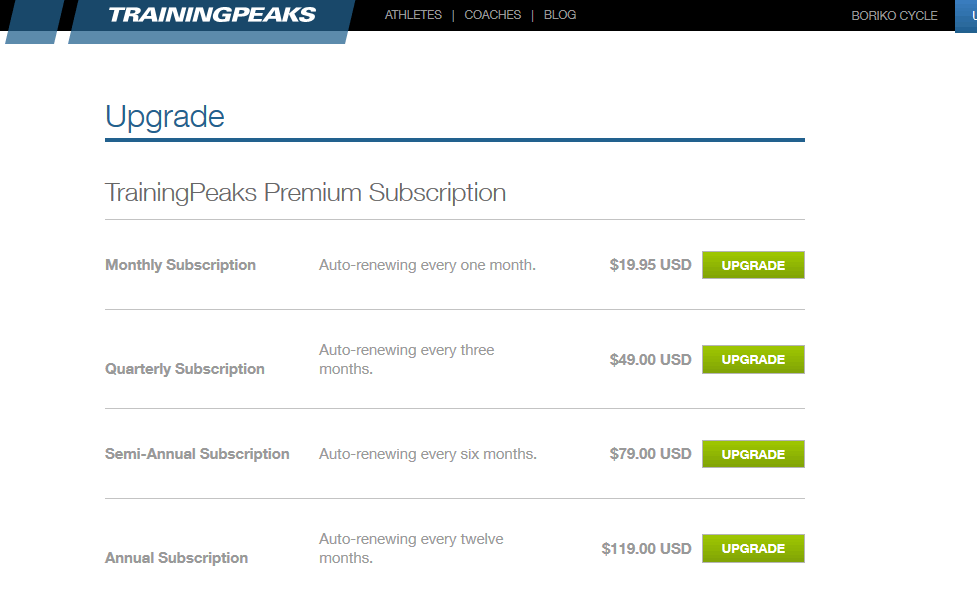Image resolution: width=977 pixels, height=597 pixels.
Task: Go to the Blog page
Action: click(x=560, y=15)
